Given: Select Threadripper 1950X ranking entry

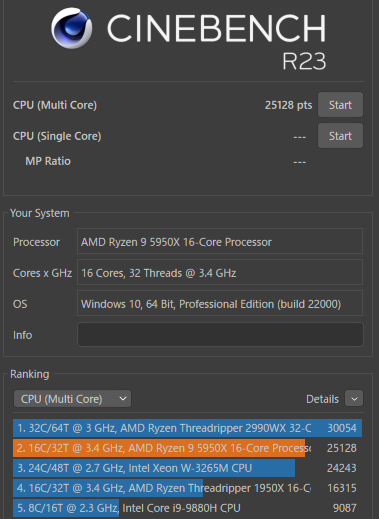Looking at the screenshot, I should pos(187,488).
